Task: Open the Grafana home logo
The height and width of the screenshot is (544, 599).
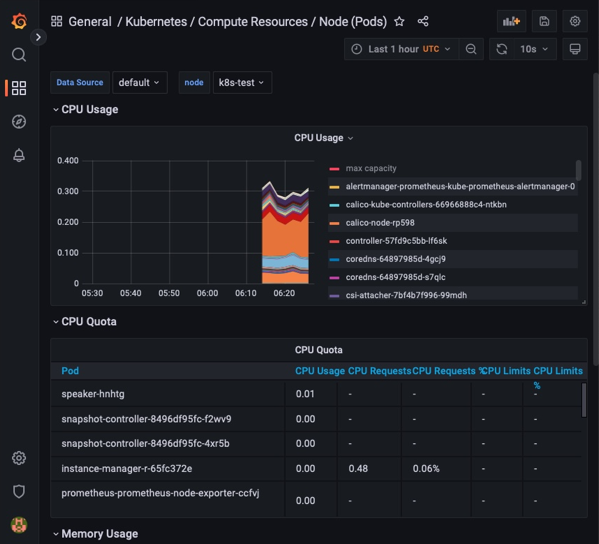Action: coord(19,21)
